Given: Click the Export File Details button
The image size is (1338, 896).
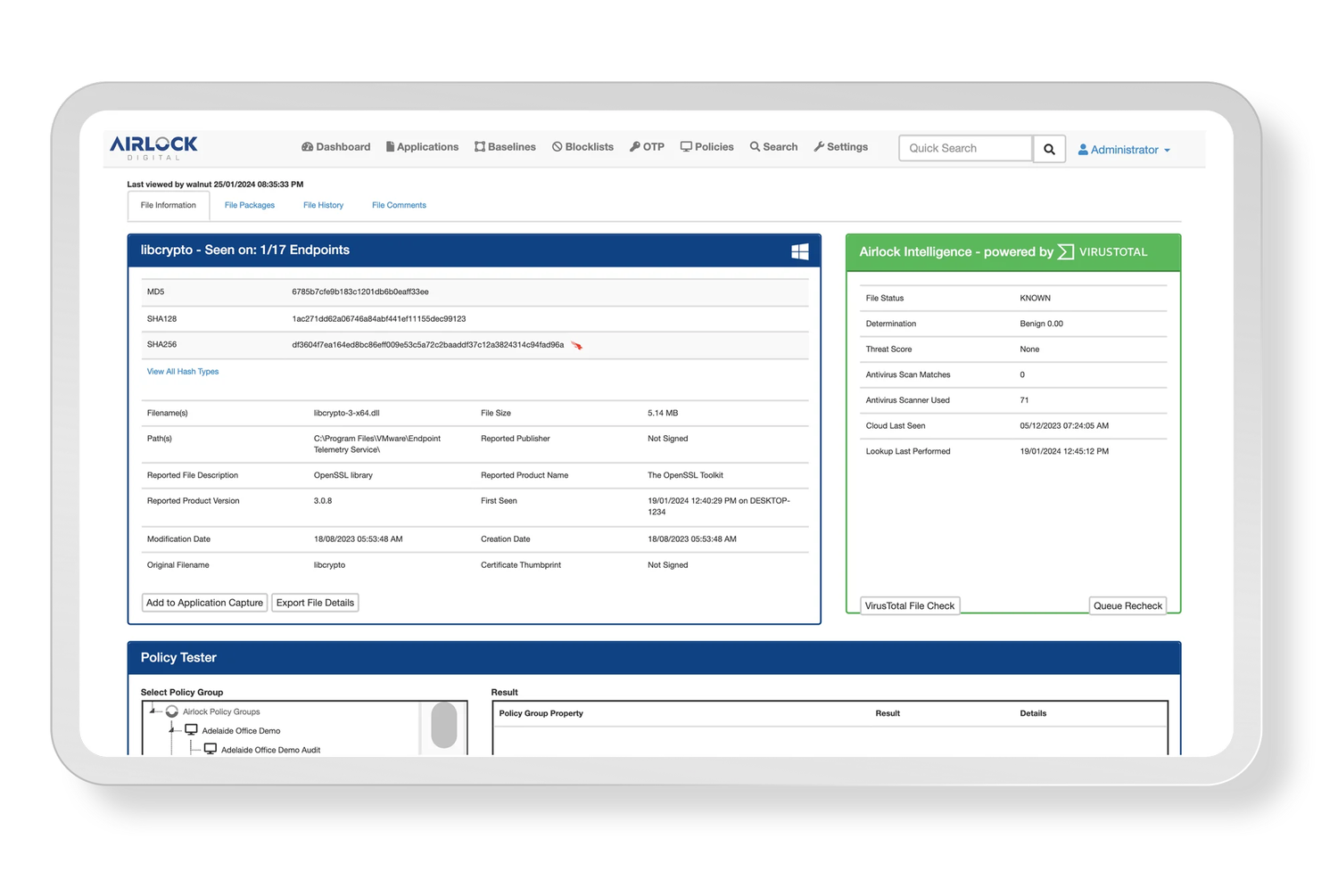Looking at the screenshot, I should (x=315, y=602).
